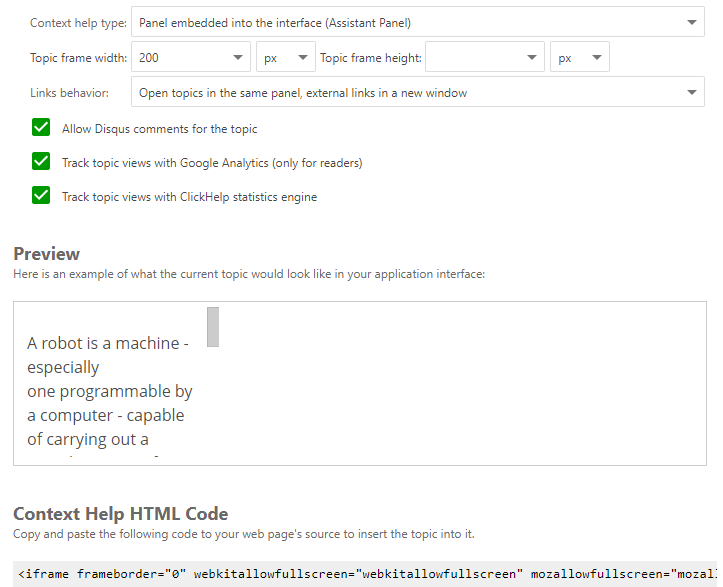Open the Topic frame width value dropdown

point(191,57)
